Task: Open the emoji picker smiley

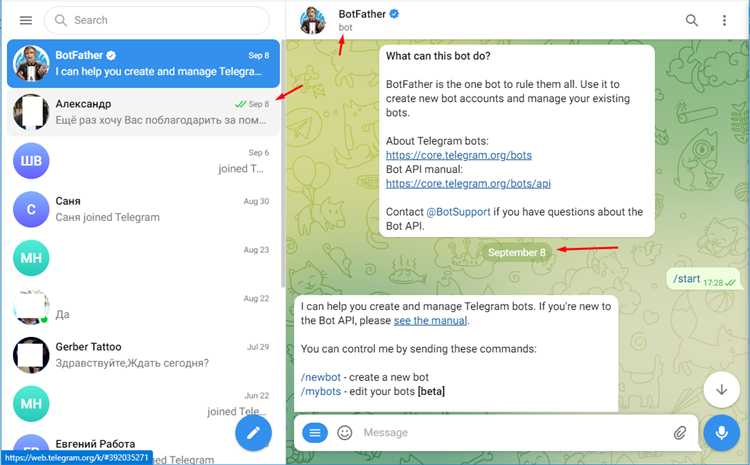Action: (344, 432)
